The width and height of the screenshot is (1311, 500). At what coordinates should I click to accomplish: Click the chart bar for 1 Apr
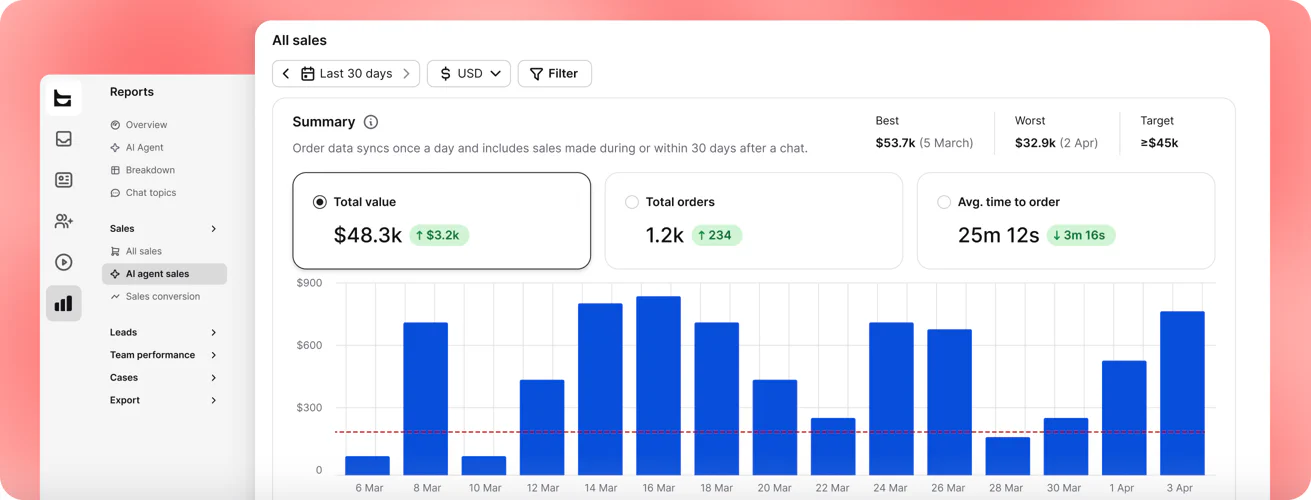[x=1124, y=418]
